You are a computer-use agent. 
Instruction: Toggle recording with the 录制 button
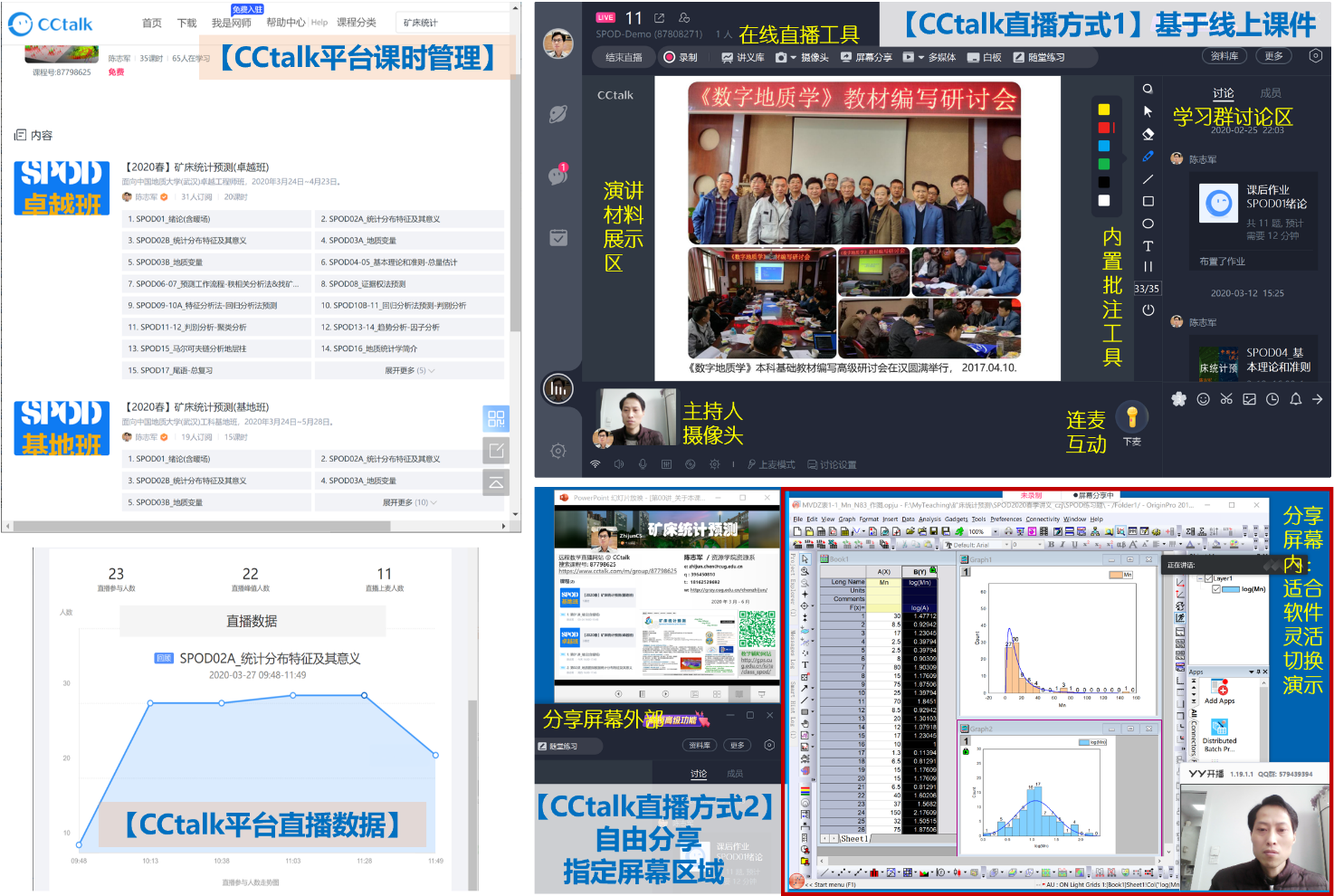[681, 57]
